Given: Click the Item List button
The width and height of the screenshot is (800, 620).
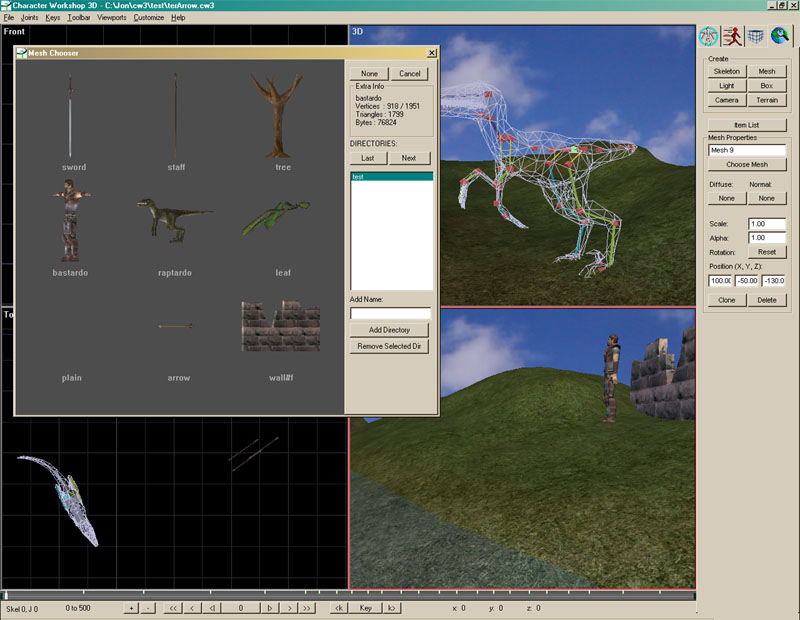Looking at the screenshot, I should coord(747,124).
